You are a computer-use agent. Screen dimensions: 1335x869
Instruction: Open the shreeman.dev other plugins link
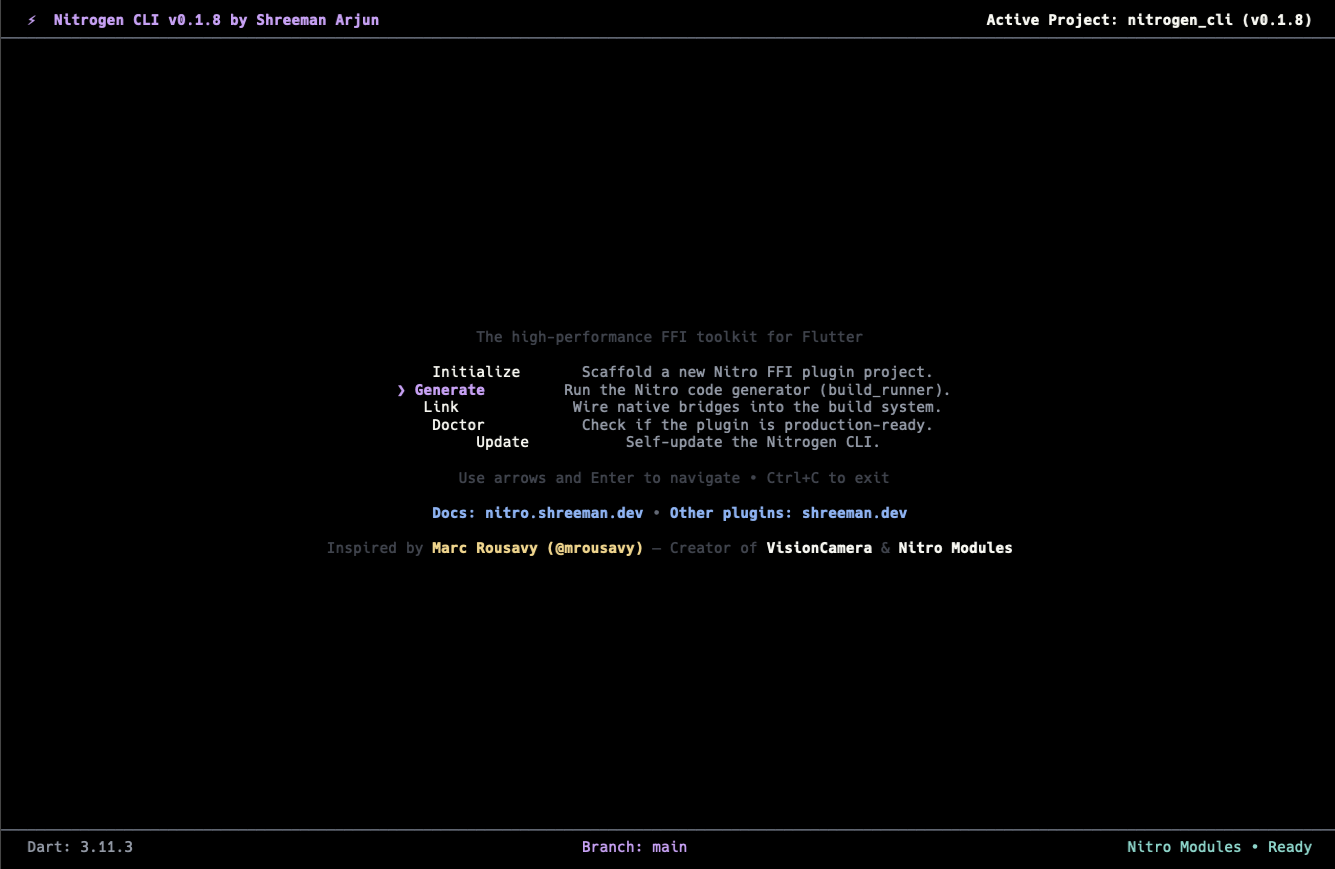click(854, 513)
